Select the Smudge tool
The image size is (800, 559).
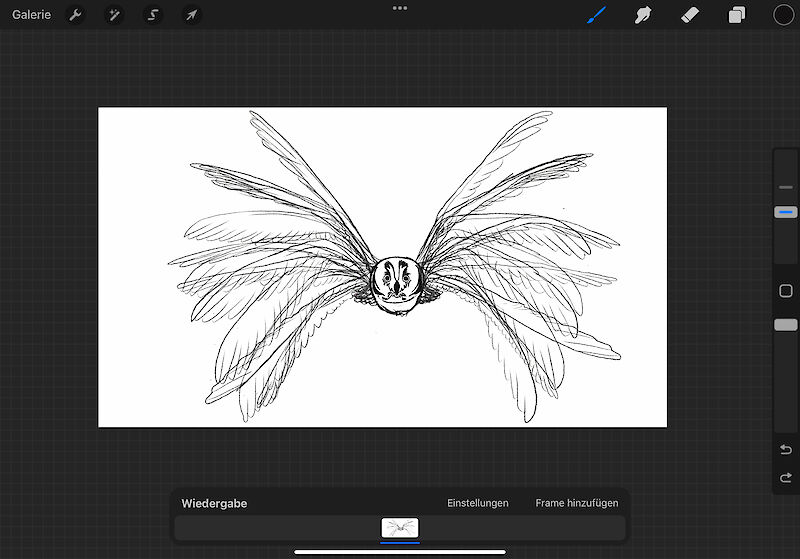[643, 15]
